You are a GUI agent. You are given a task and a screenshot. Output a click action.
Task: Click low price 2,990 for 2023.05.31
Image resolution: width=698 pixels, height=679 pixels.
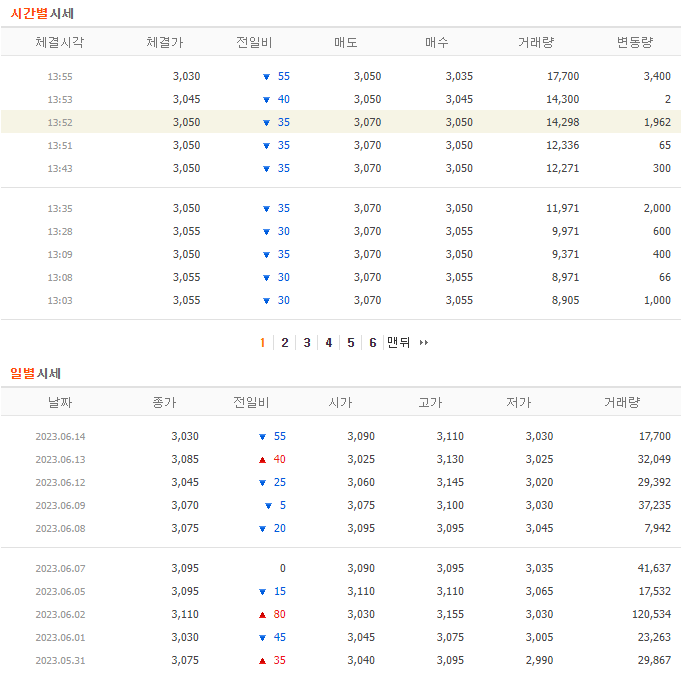point(540,660)
